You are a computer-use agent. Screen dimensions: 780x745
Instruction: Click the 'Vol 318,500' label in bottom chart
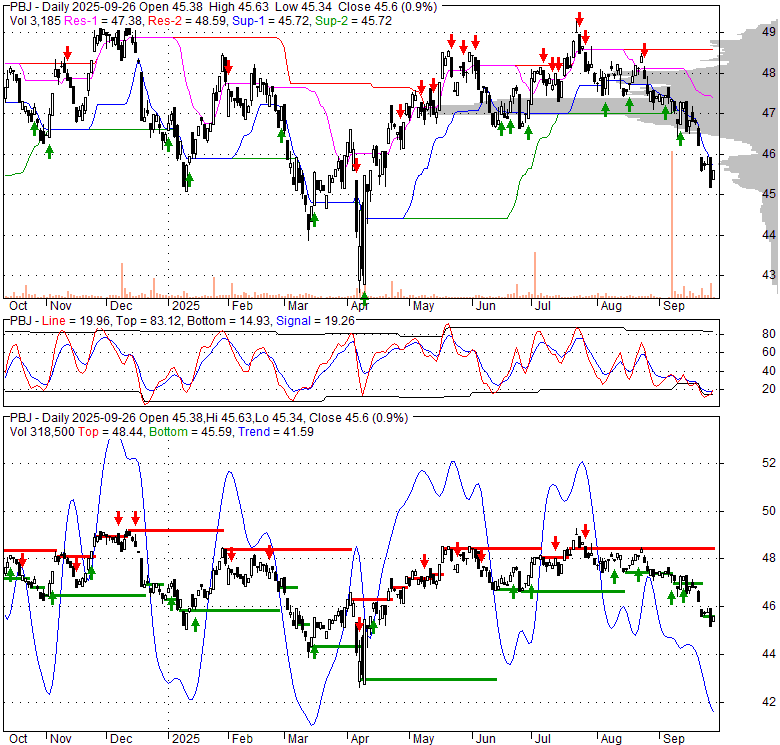[42, 432]
